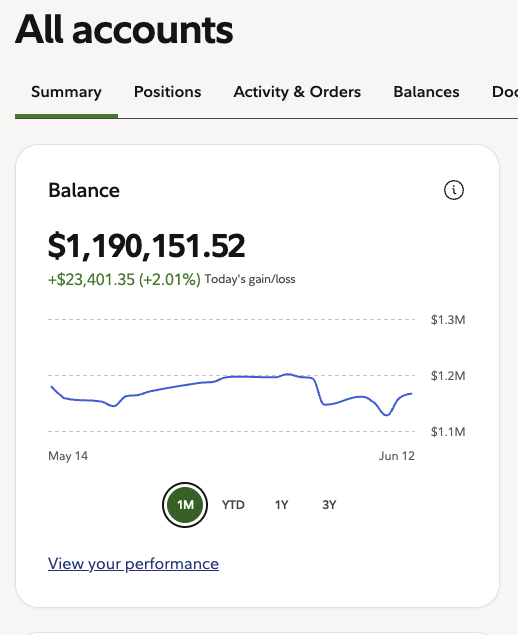Screen dimensions: 518x635
Task: Click the All accounts heading
Action: click(124, 29)
